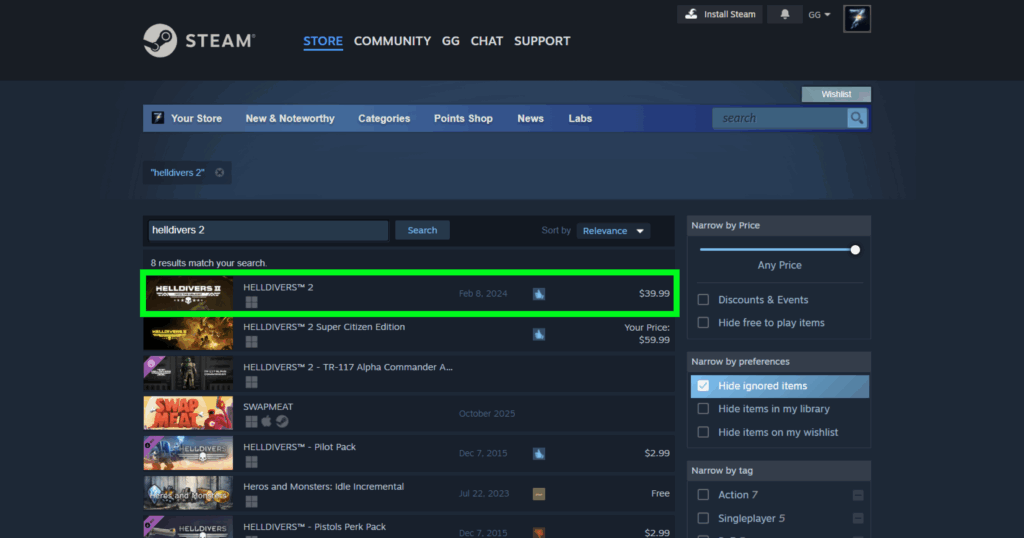Image resolution: width=1024 pixels, height=538 pixels.
Task: Toggle Discounts & Events checkbox
Action: coord(703,300)
